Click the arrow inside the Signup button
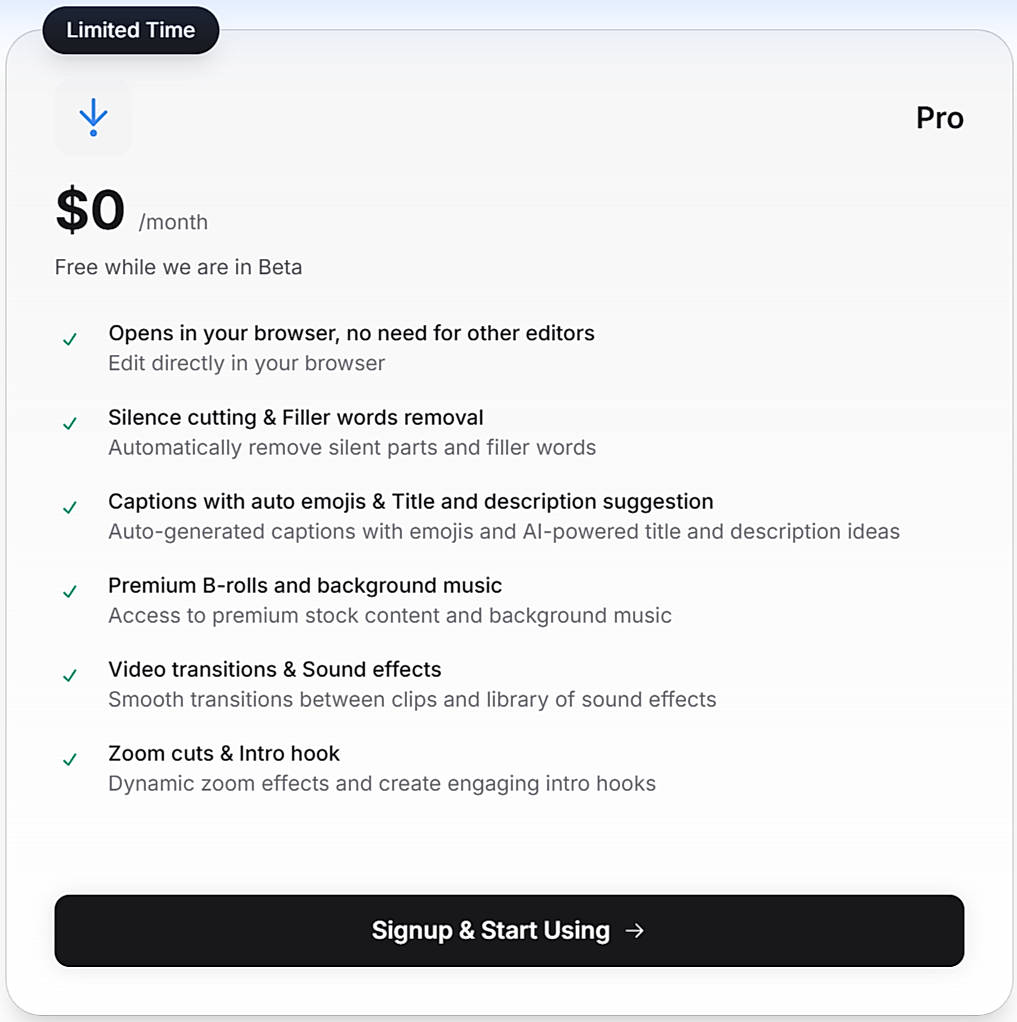Screen dimensions: 1017x1022 pos(636,931)
